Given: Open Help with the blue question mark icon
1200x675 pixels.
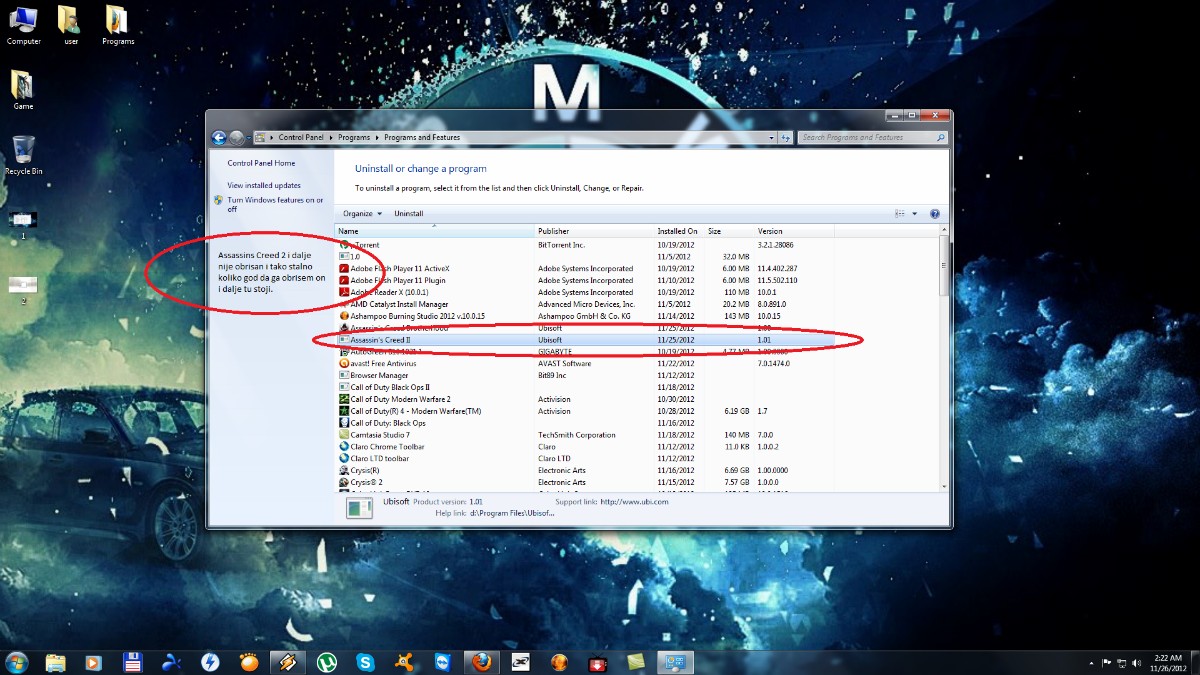Looking at the screenshot, I should click(x=935, y=214).
